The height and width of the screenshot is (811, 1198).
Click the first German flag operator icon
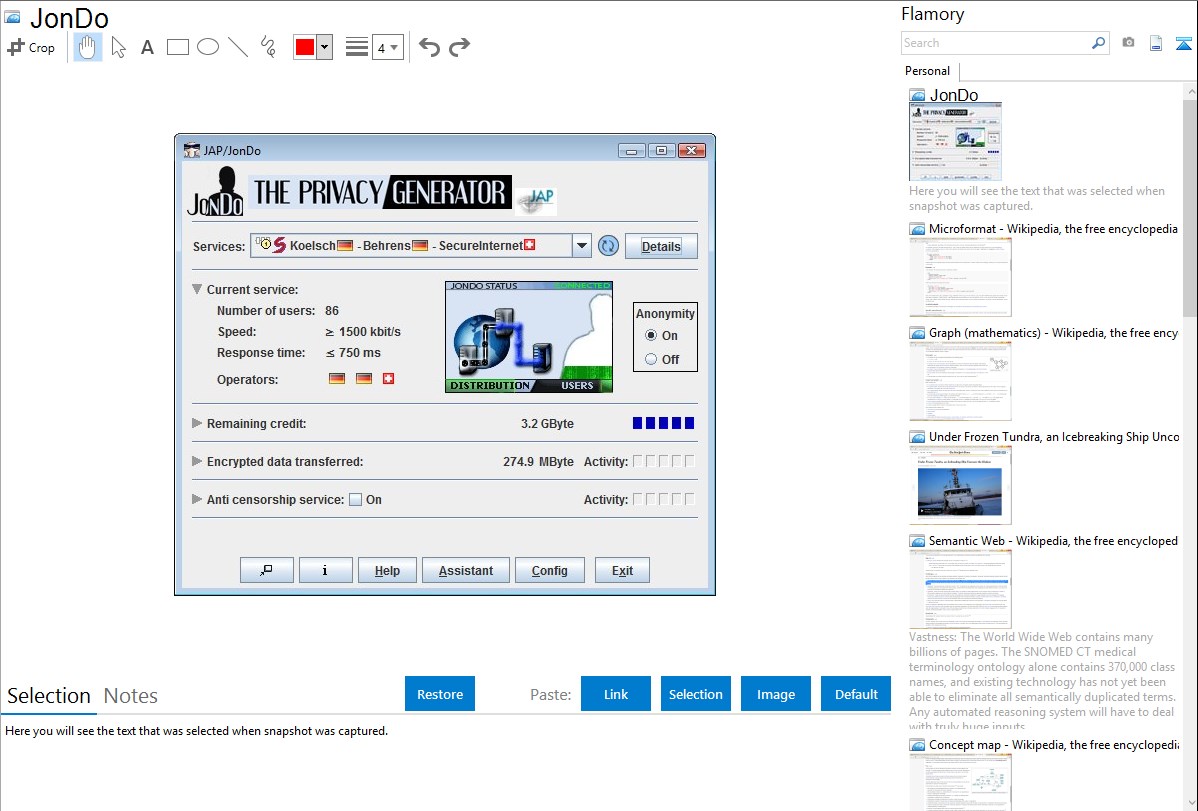[337, 379]
